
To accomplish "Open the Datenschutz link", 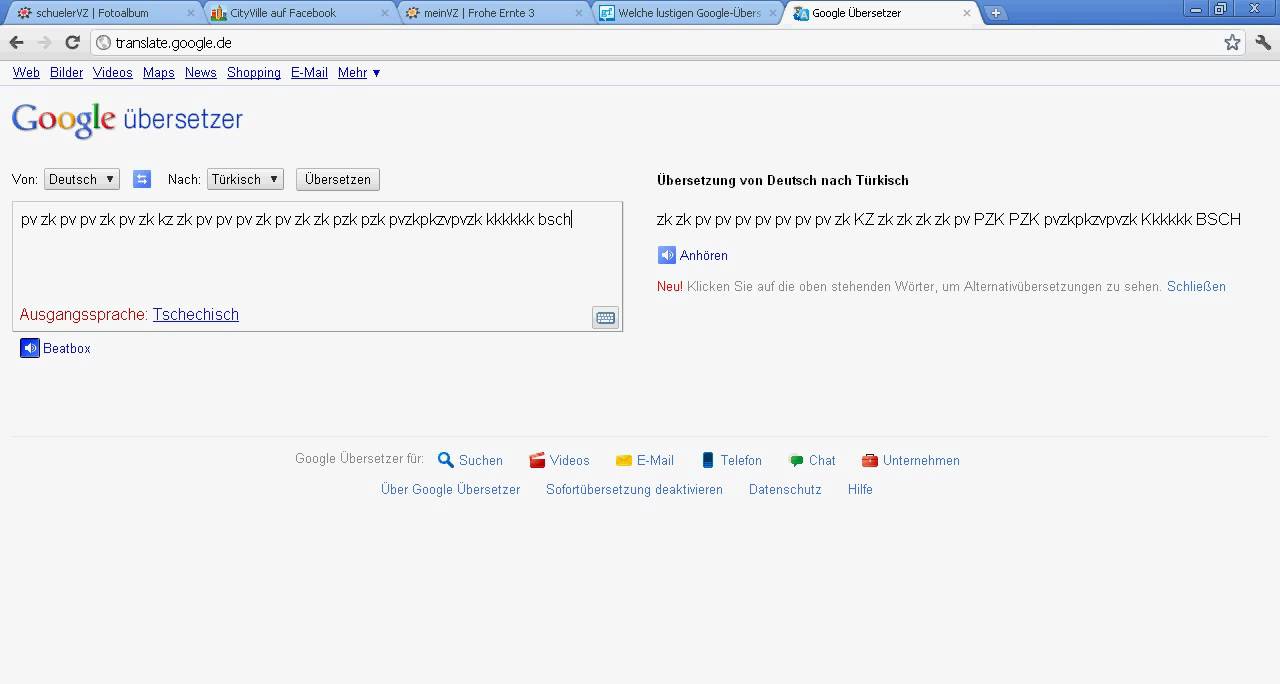I will [x=785, y=489].
